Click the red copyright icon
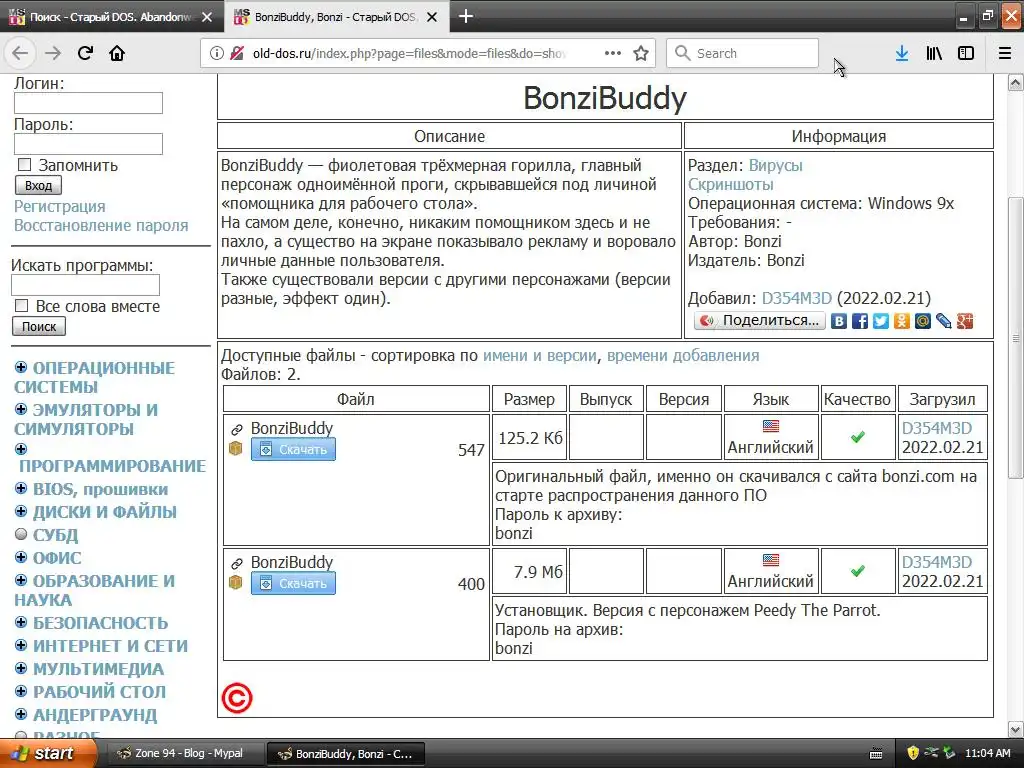The image size is (1024, 768). [x=237, y=698]
